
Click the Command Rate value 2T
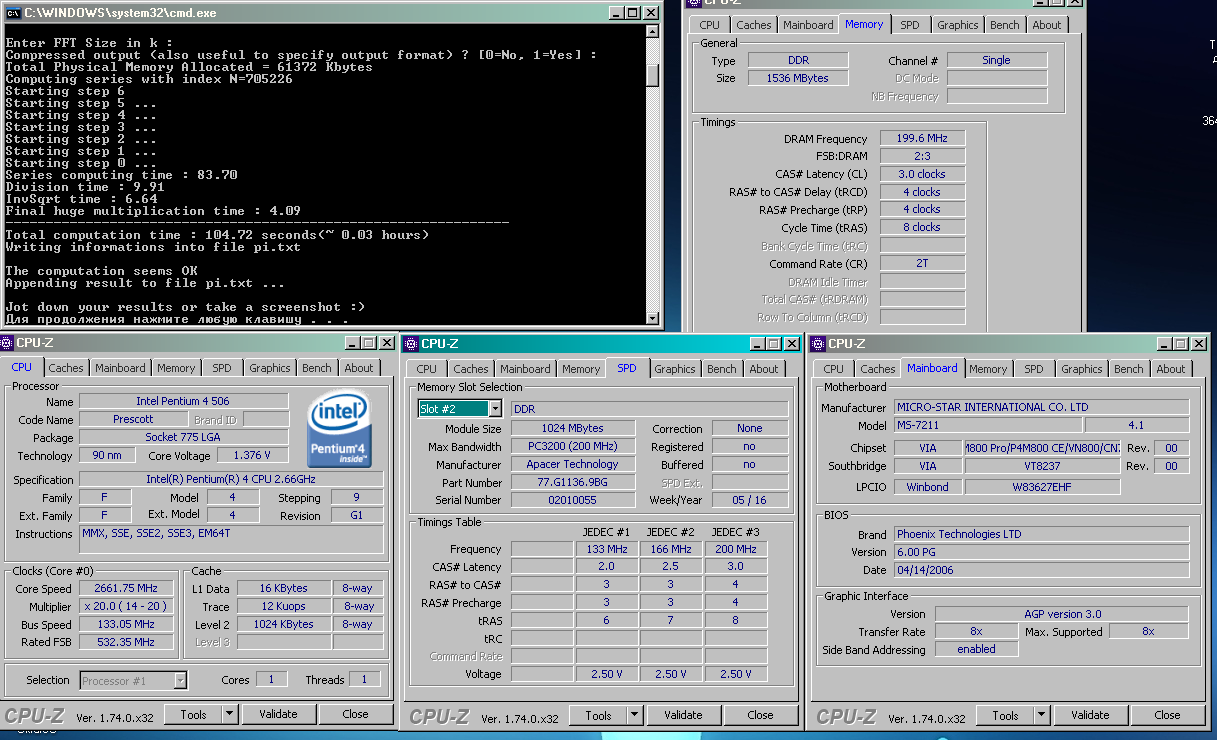pos(922,264)
